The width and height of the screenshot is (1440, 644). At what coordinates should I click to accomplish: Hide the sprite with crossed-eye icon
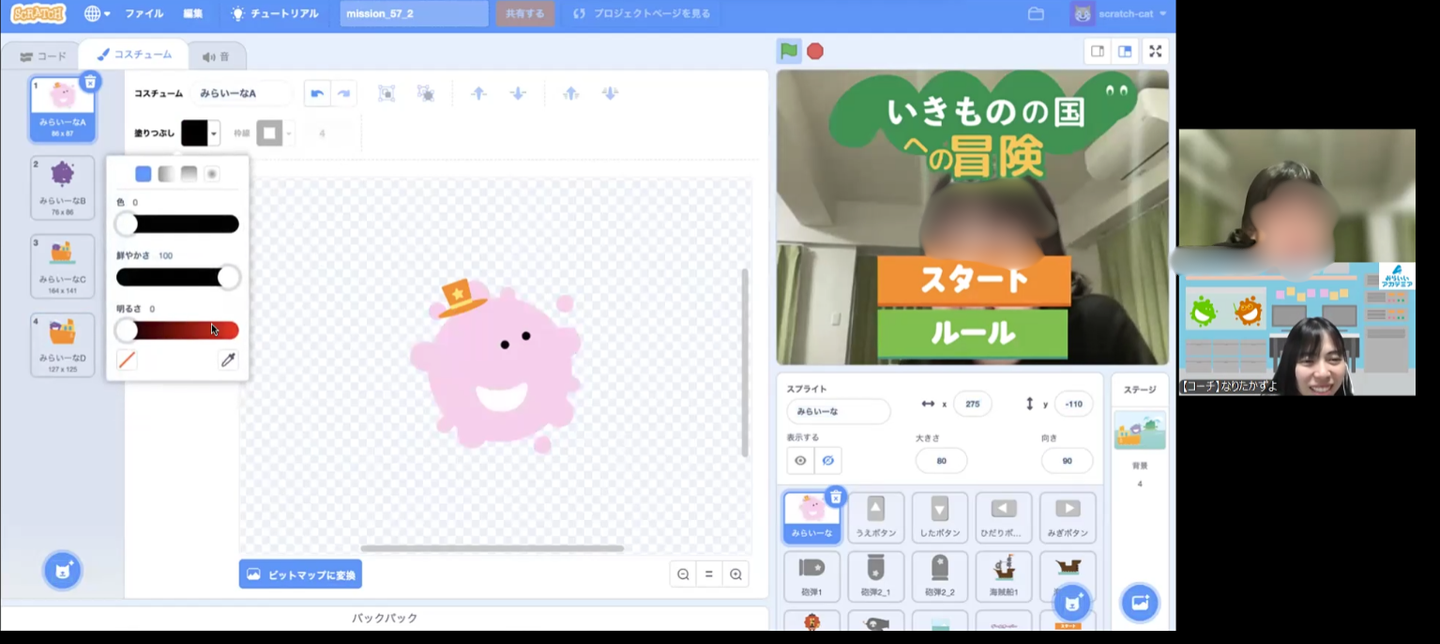pos(828,461)
